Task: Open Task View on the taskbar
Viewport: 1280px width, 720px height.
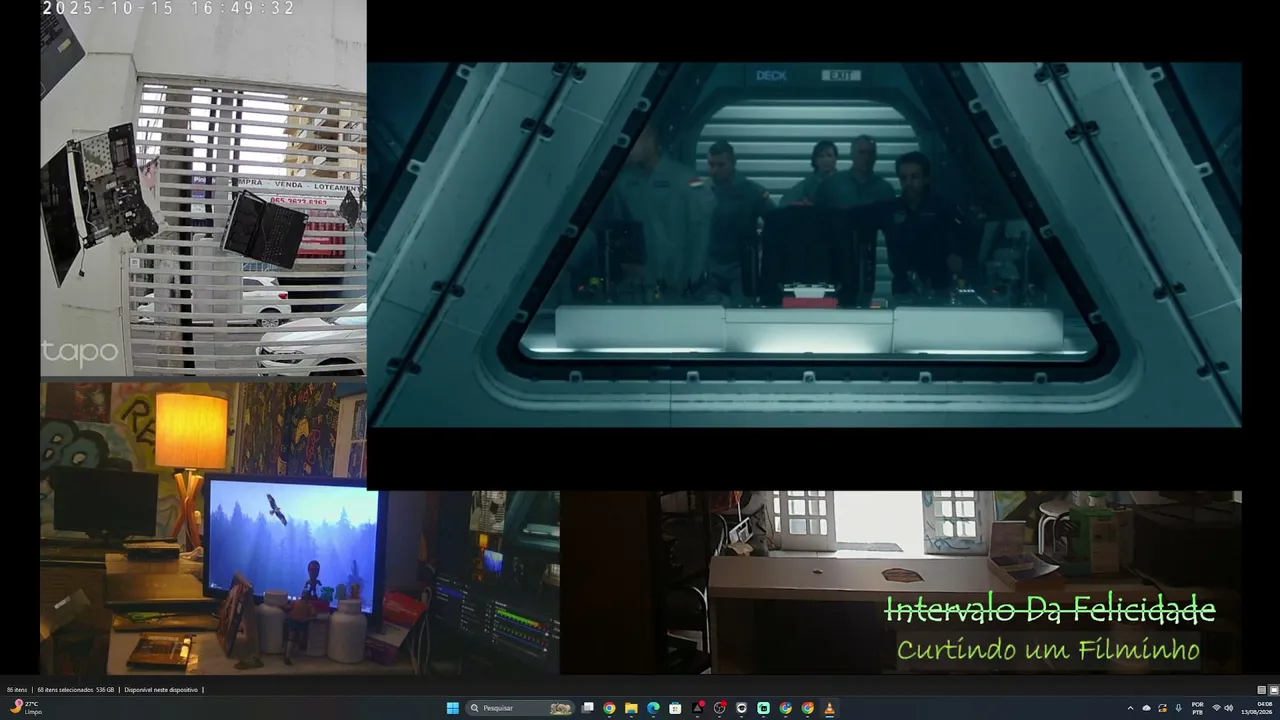Action: [588, 708]
